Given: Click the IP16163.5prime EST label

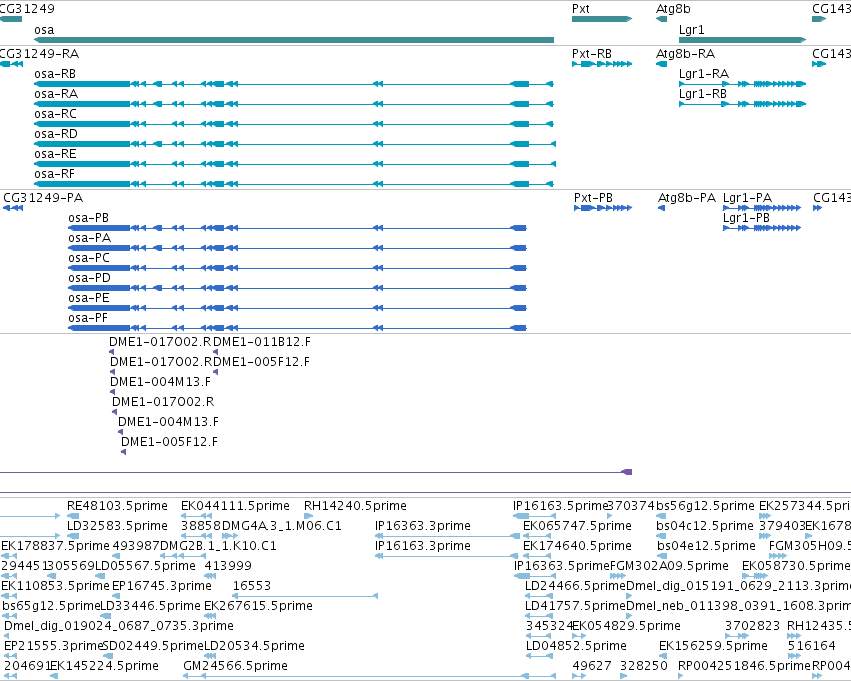Looking at the screenshot, I should pos(560,506).
